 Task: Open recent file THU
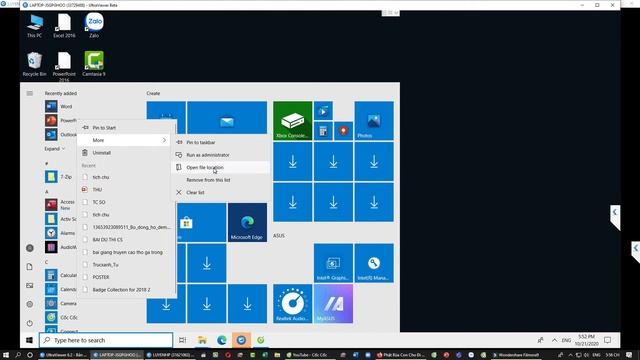pos(123,190)
